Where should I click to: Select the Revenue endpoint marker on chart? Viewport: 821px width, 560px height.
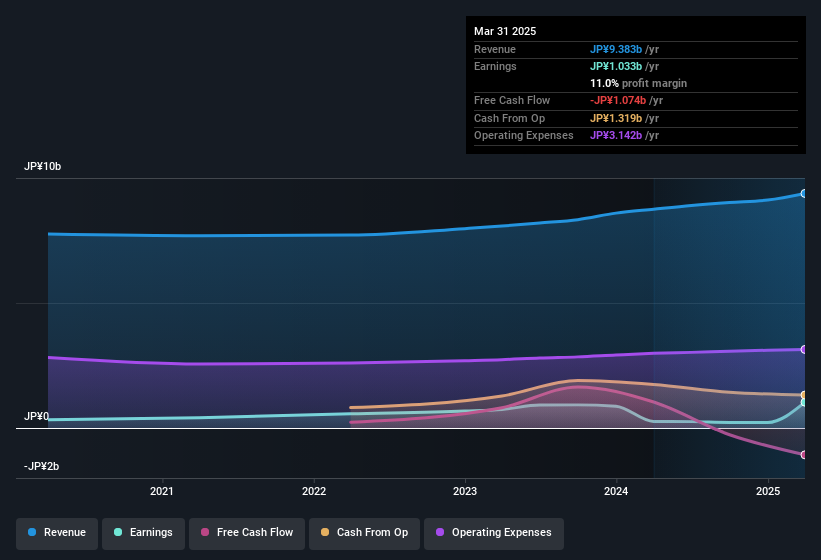tap(803, 194)
